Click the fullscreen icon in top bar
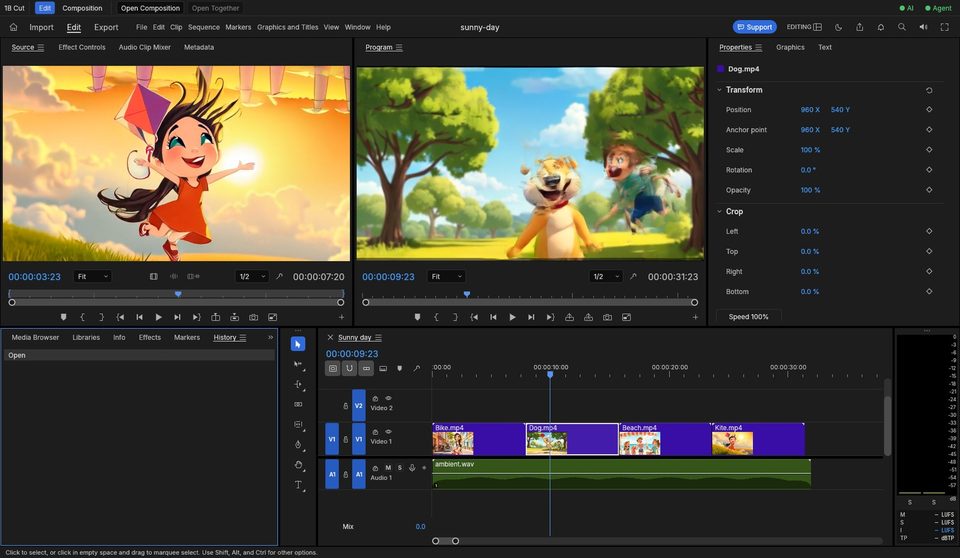 944,27
